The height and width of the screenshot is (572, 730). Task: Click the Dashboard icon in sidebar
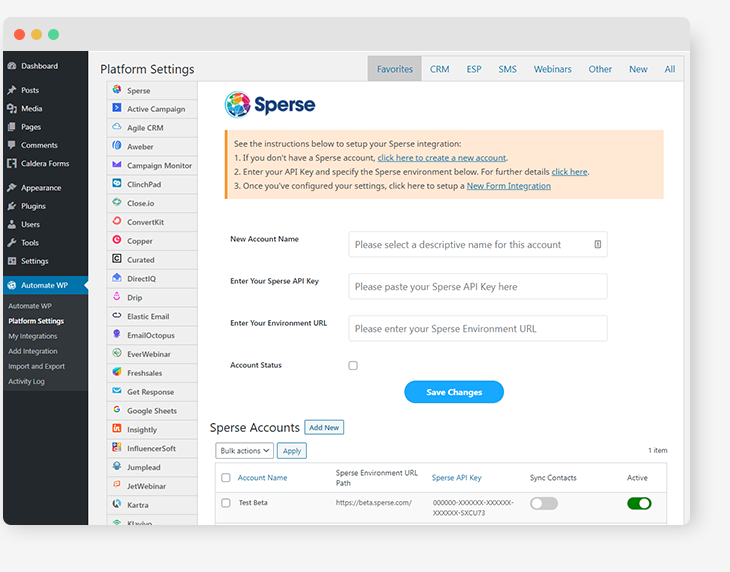click(x=12, y=66)
